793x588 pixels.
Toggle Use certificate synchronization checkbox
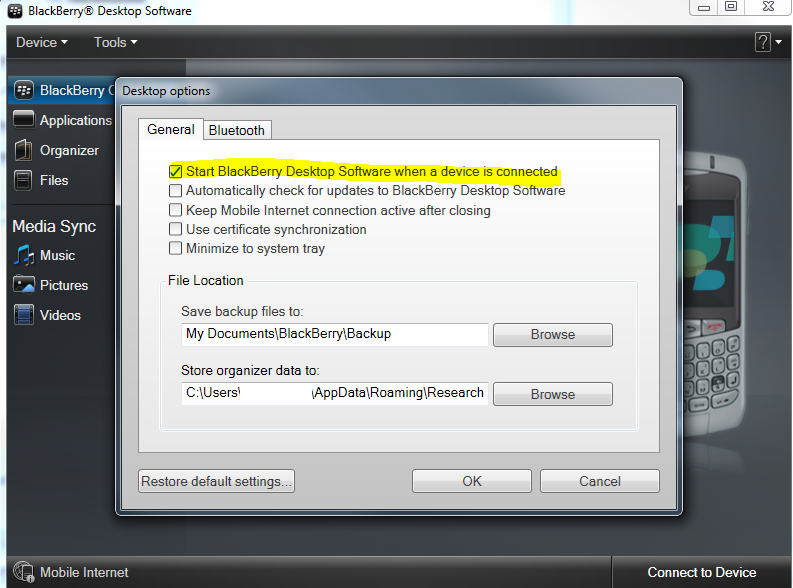(x=175, y=229)
